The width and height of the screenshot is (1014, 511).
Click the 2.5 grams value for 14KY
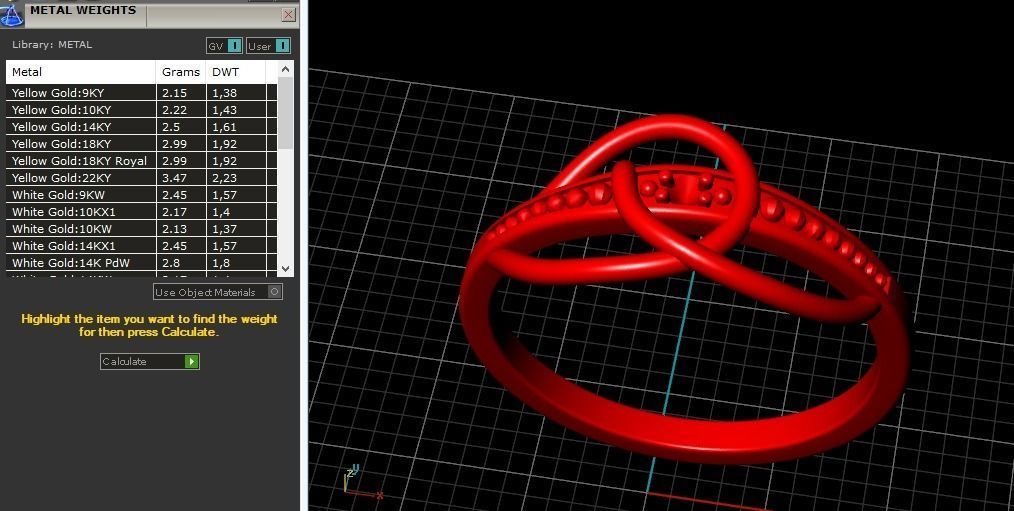click(171, 127)
